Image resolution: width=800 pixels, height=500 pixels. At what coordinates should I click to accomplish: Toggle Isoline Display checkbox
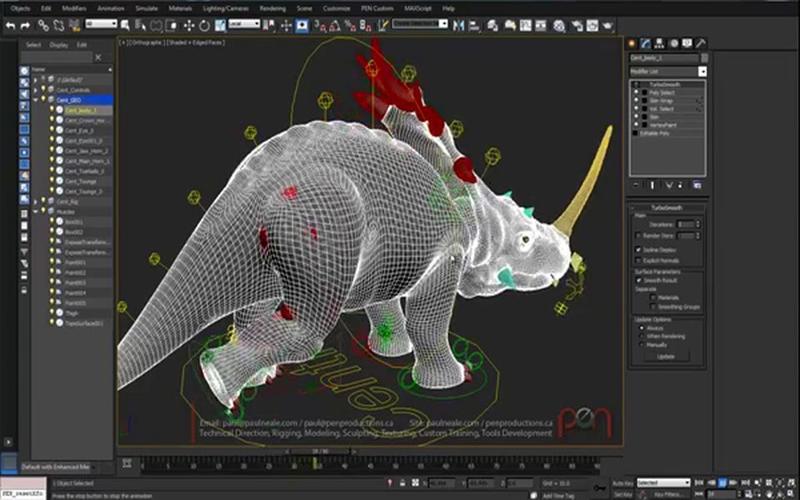pyautogui.click(x=638, y=249)
